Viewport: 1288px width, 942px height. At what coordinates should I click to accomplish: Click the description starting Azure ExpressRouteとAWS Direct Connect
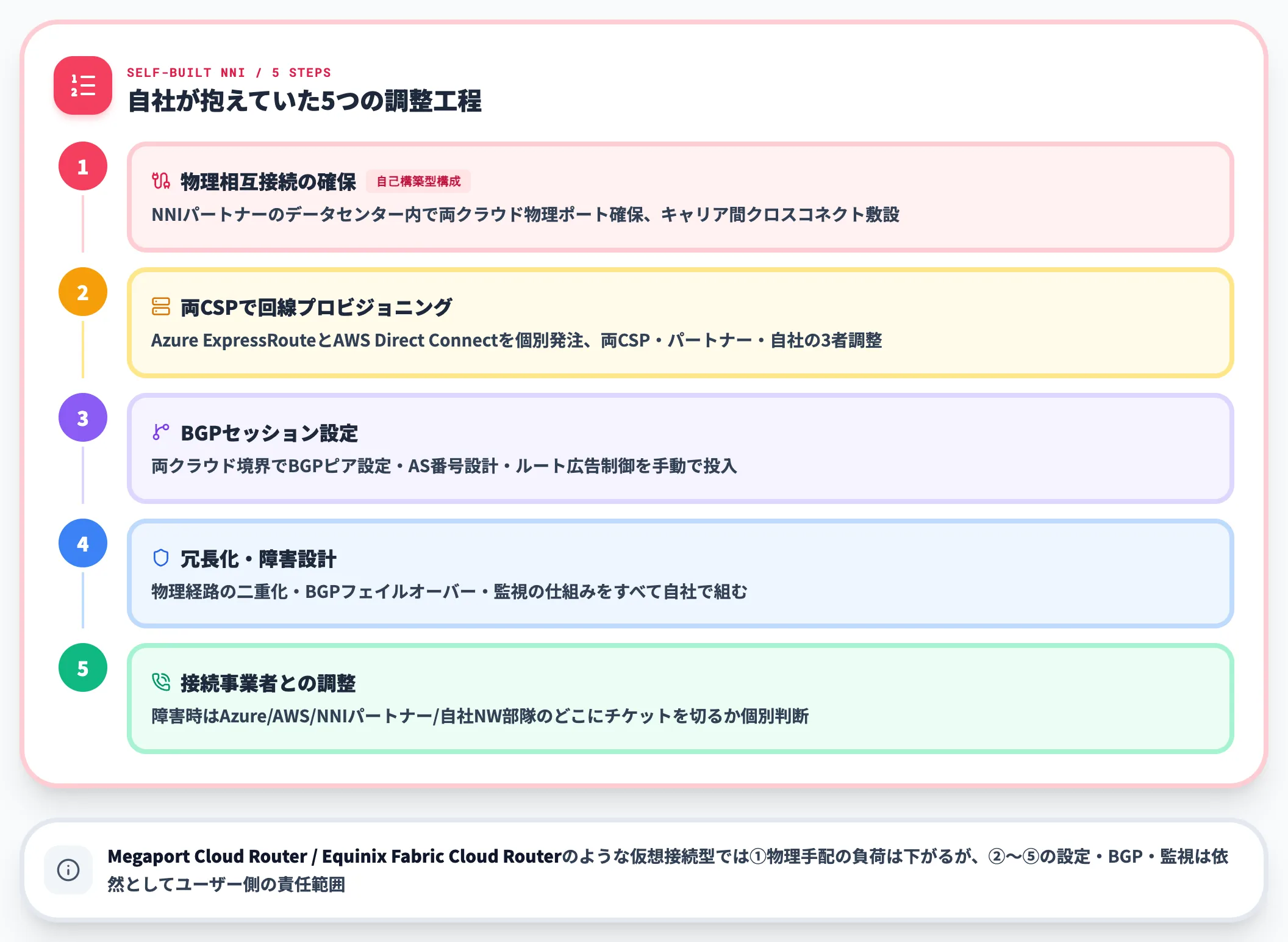(517, 340)
